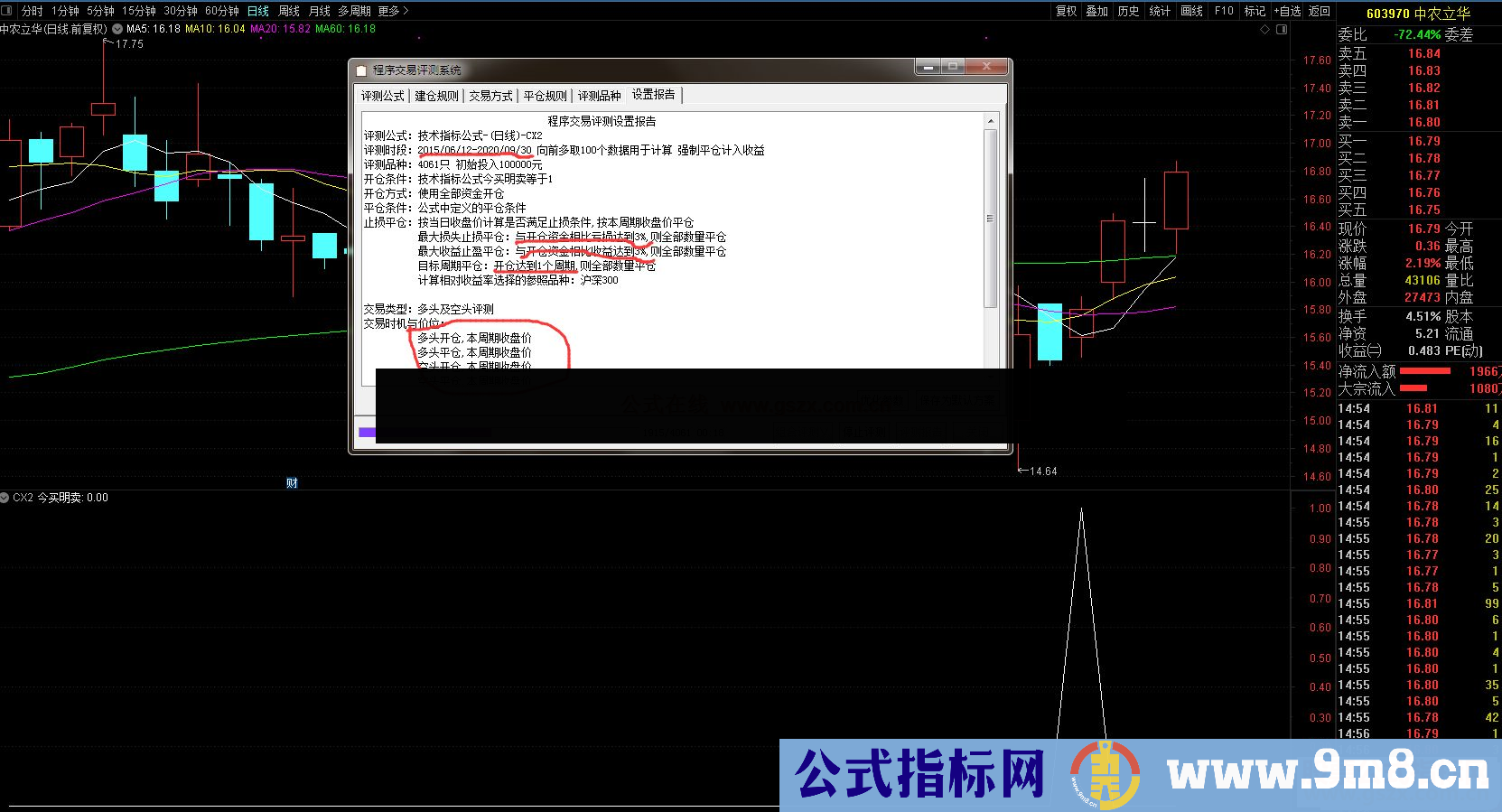
Task: Click the CX2 今买明卖: 0.00 label
Action: [x=61, y=498]
